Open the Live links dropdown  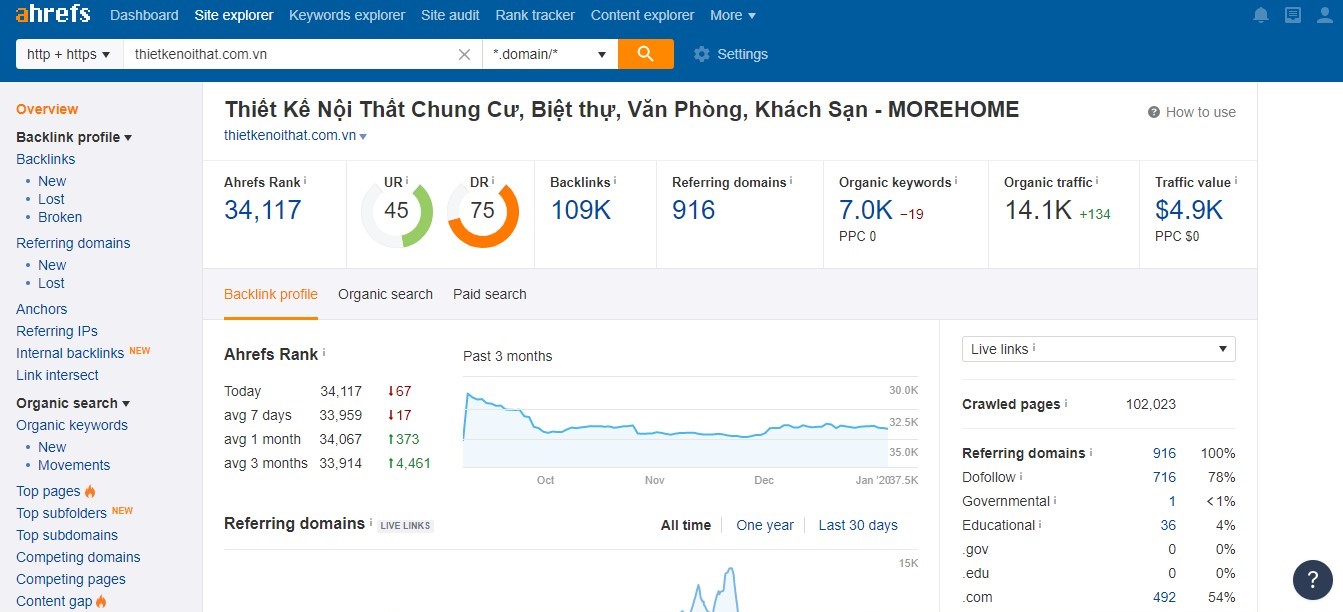tap(1098, 349)
